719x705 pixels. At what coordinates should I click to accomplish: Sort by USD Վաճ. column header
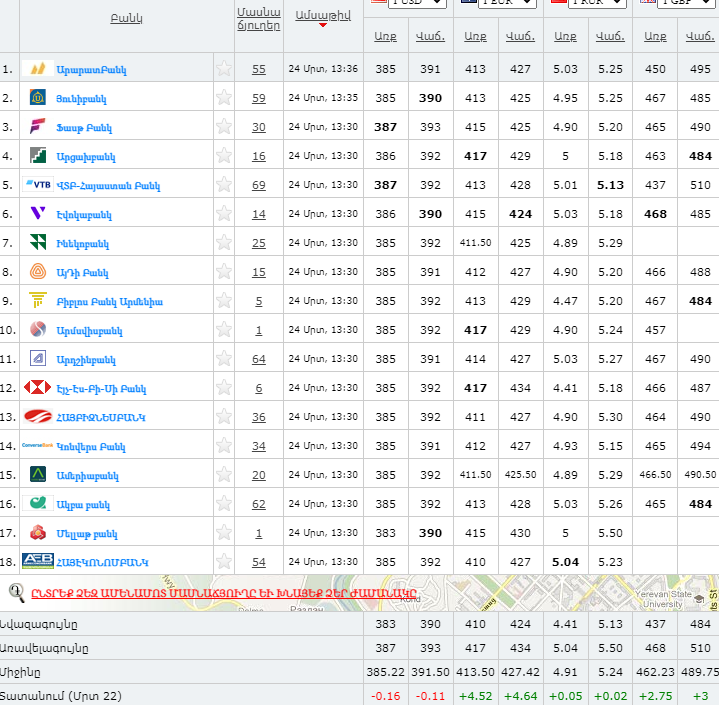[x=430, y=36]
